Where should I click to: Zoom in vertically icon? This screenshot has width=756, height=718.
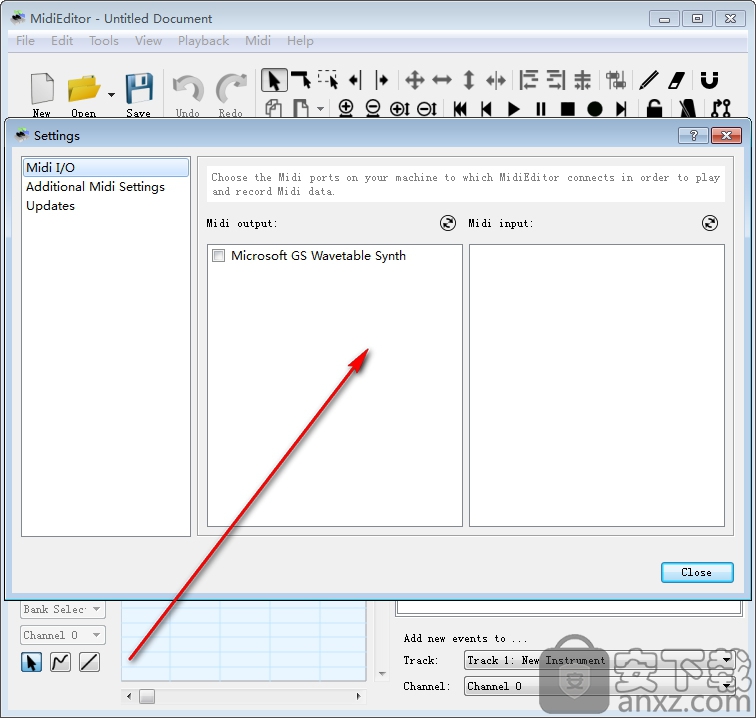tap(400, 109)
